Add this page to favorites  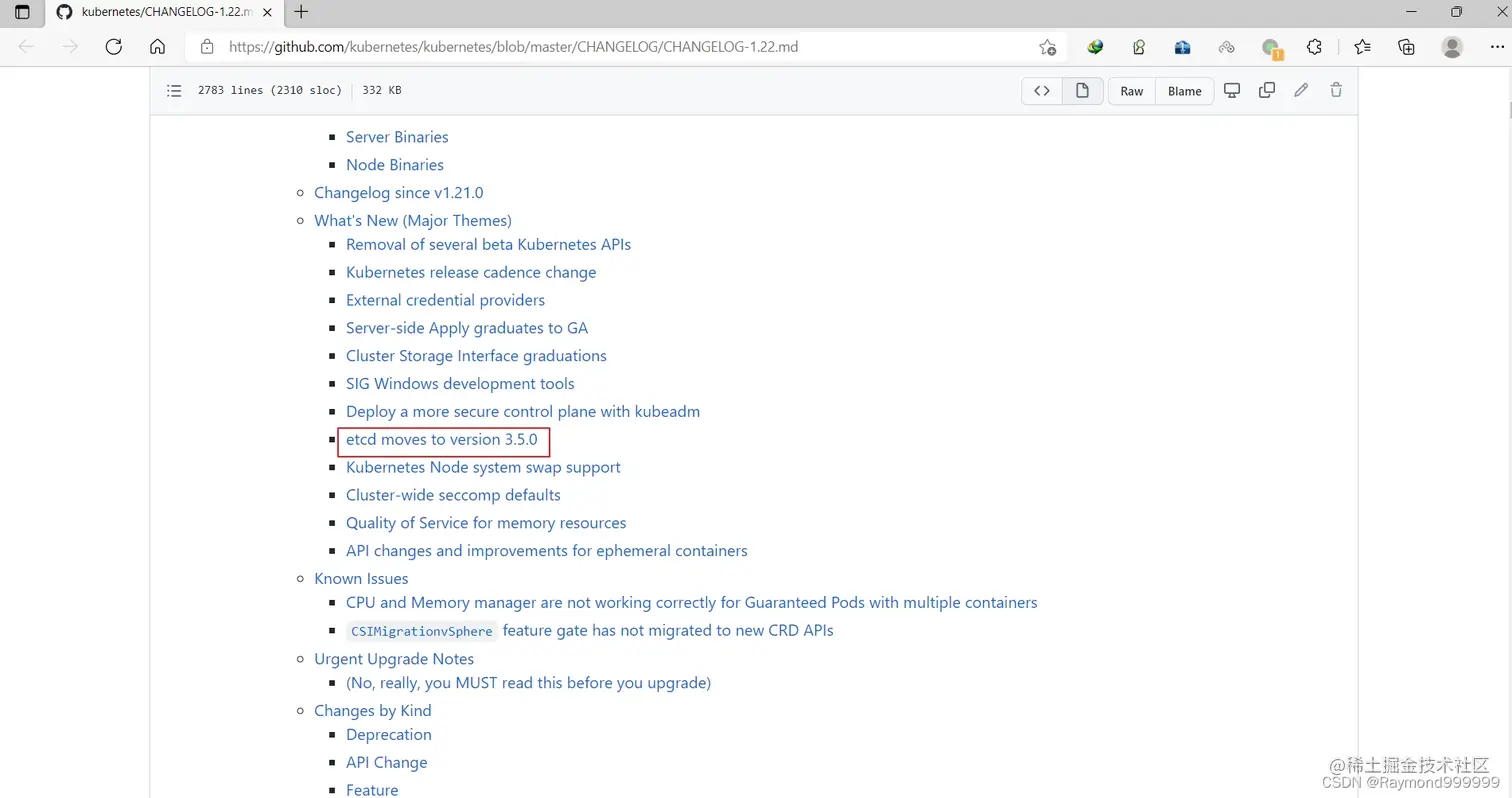point(1047,46)
